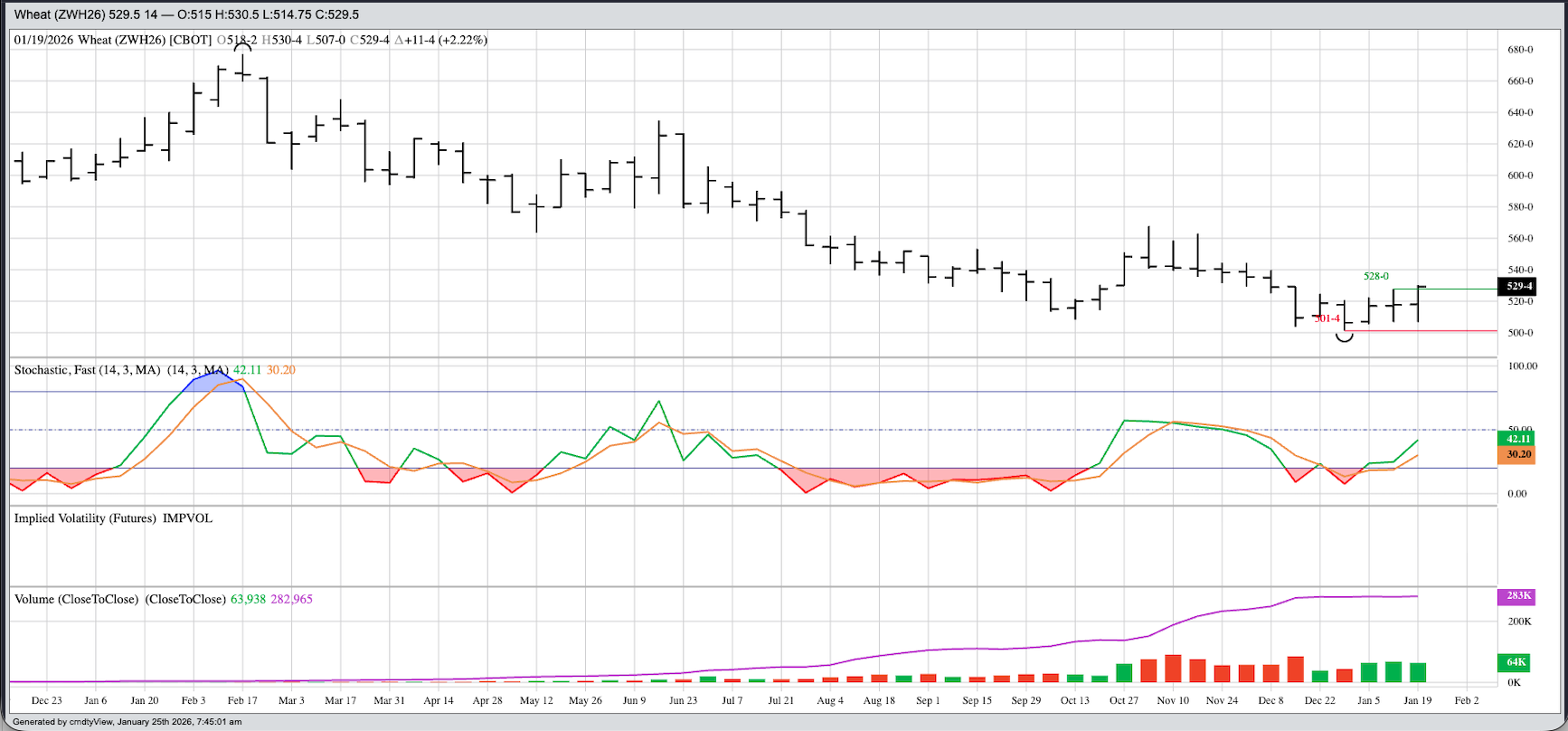
Task: Click the tallest red volume bar near Nov 10
Action: pyautogui.click(x=1173, y=668)
